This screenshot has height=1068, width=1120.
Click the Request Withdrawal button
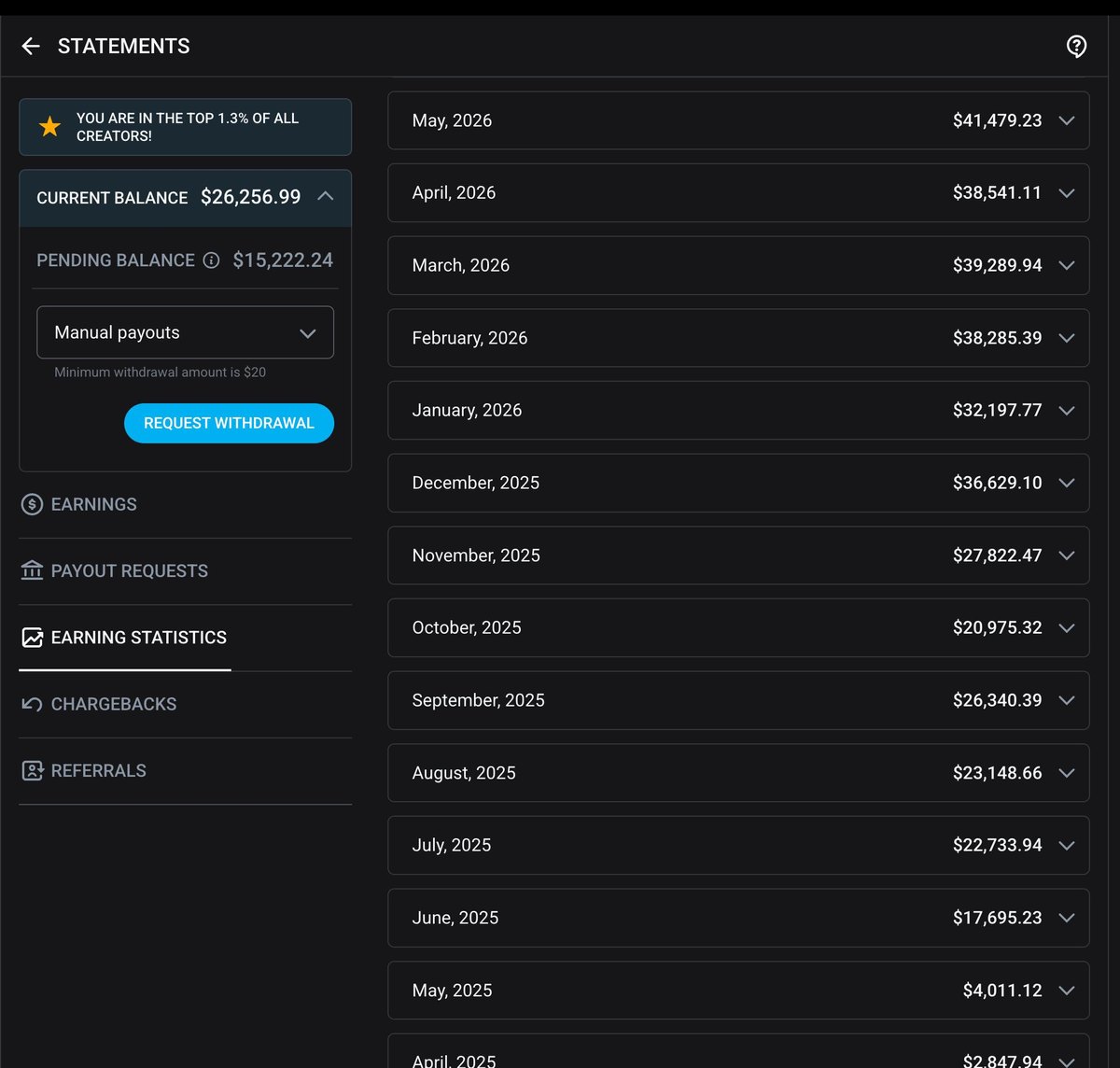point(229,423)
